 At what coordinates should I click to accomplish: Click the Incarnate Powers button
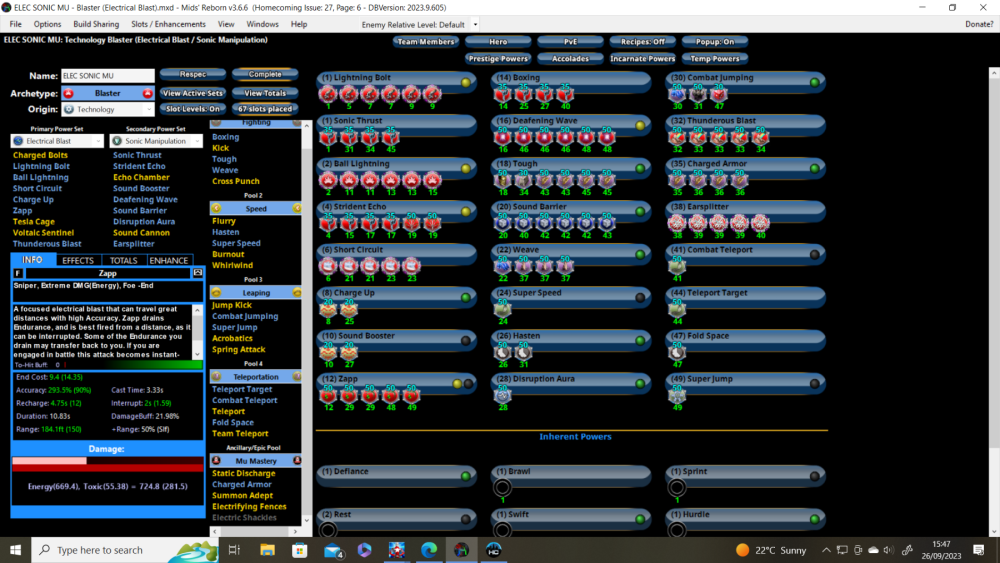(x=642, y=59)
